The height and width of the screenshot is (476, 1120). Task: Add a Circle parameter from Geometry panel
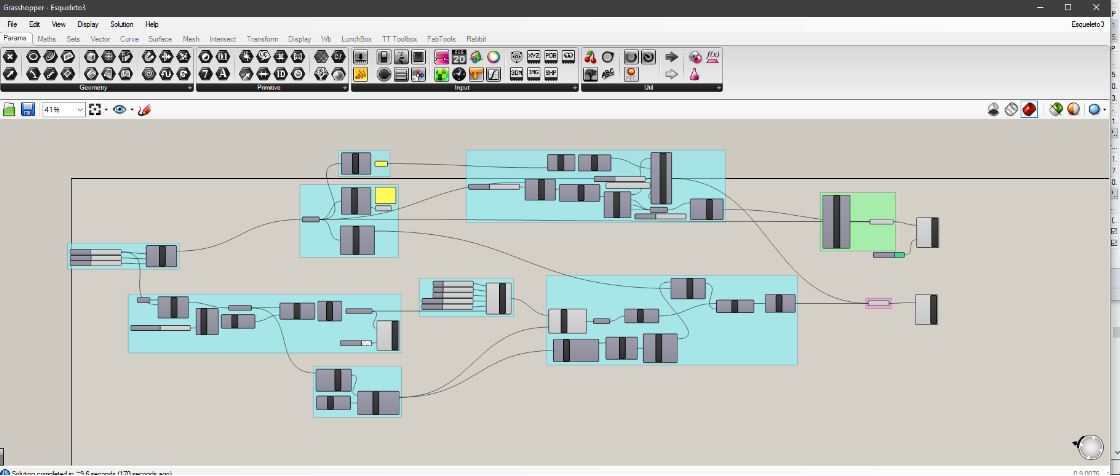pos(32,56)
